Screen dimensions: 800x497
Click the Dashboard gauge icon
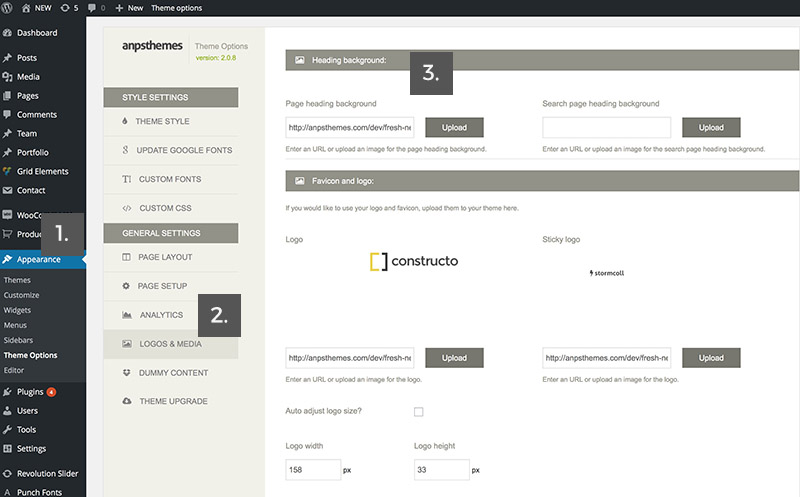point(7,33)
